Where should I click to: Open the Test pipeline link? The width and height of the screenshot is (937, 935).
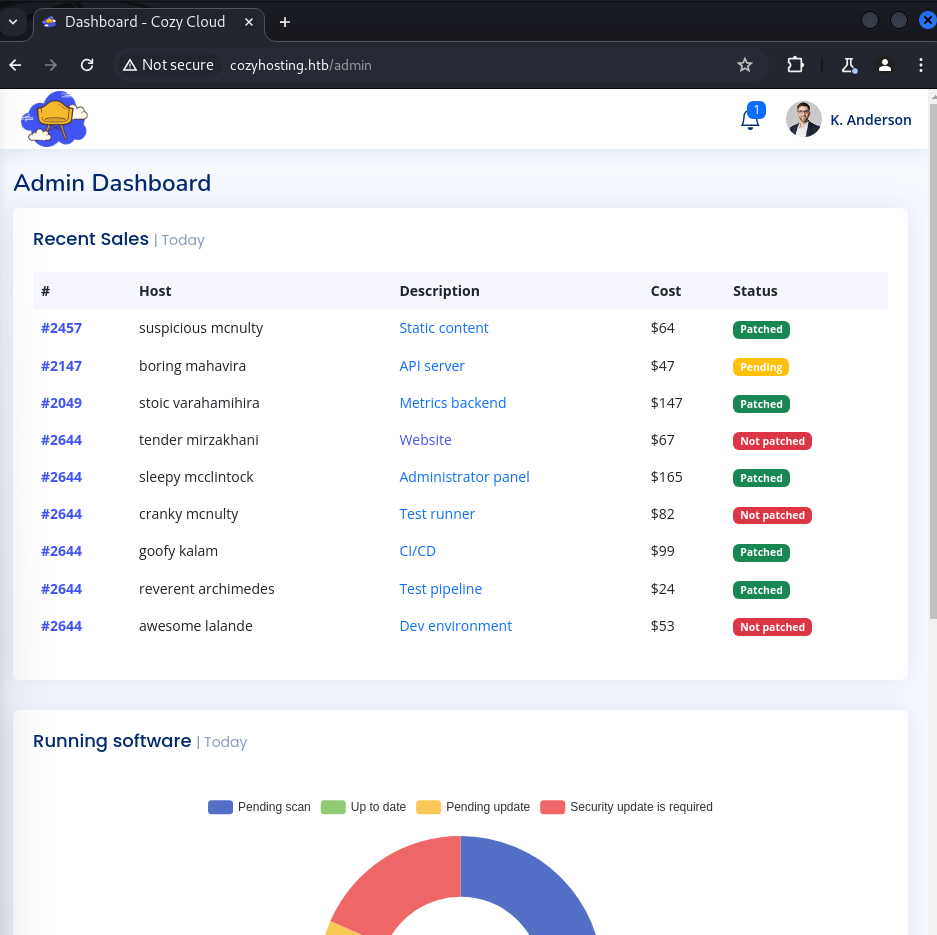pyautogui.click(x=440, y=588)
